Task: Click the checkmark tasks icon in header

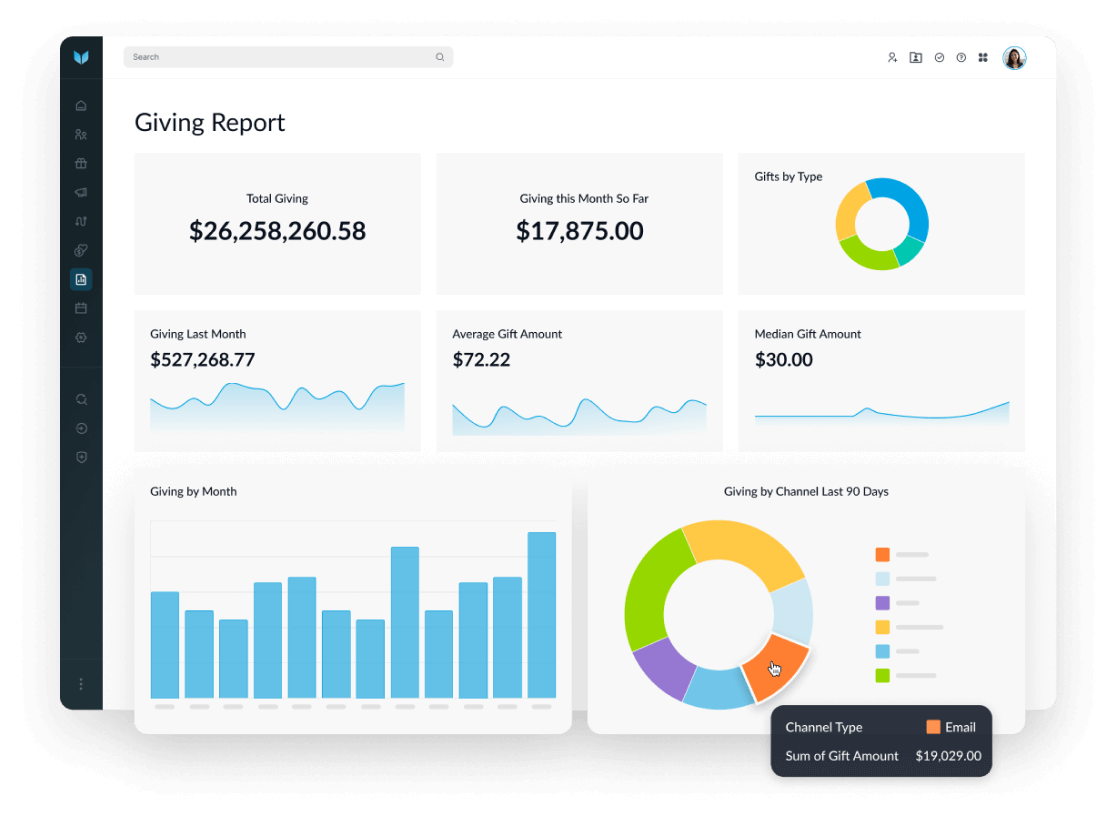Action: (x=939, y=58)
